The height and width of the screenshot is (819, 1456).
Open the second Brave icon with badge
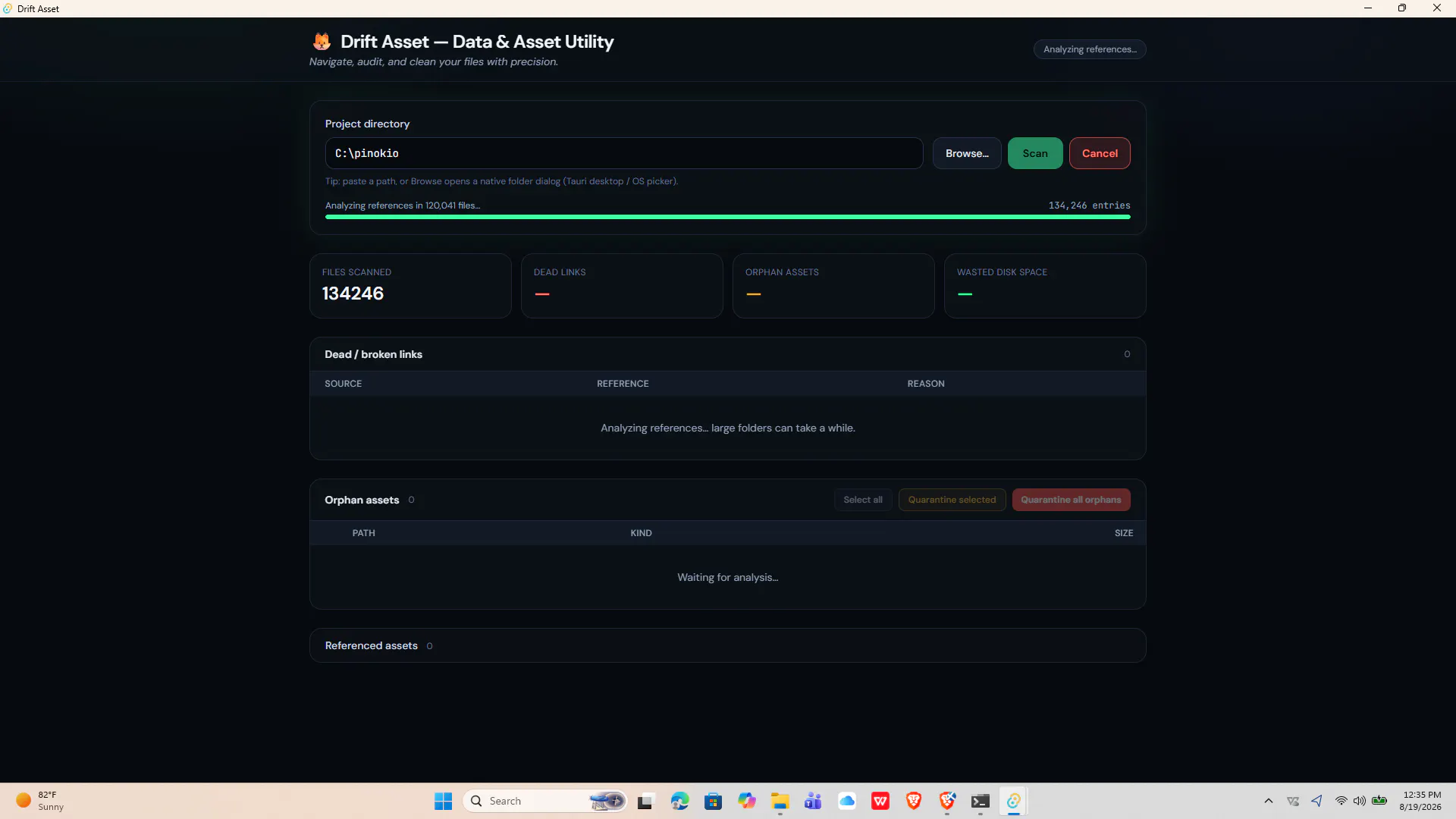pos(947,801)
